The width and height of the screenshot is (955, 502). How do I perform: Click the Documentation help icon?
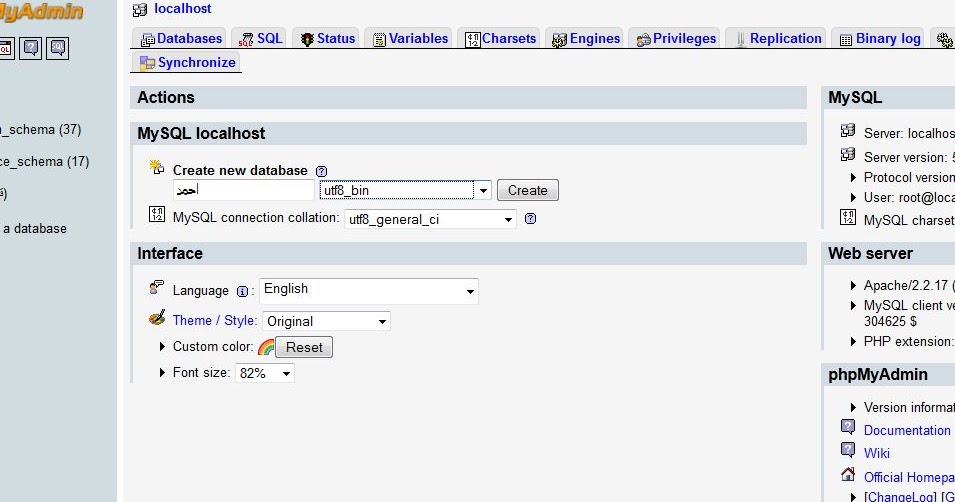point(848,426)
